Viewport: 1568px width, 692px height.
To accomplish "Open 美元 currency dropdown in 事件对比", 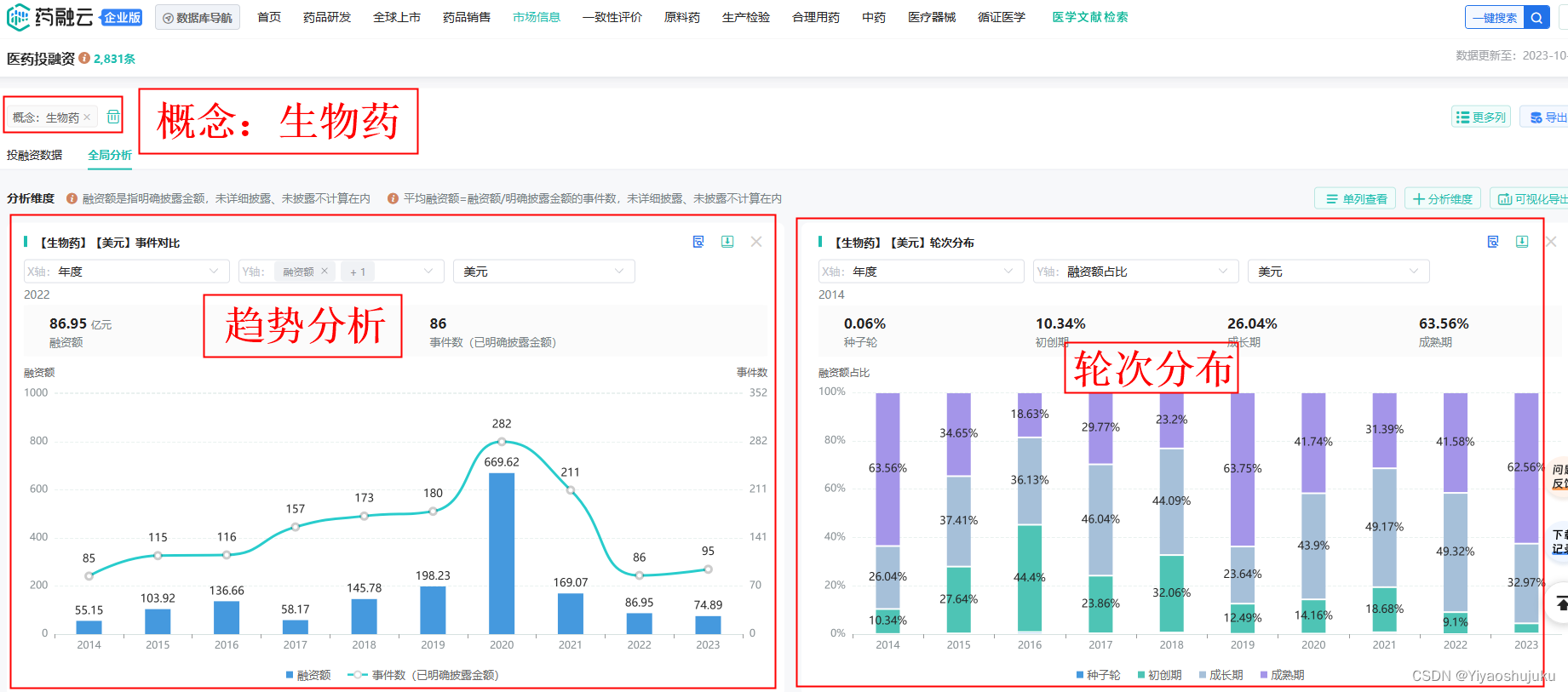I will click(x=544, y=272).
